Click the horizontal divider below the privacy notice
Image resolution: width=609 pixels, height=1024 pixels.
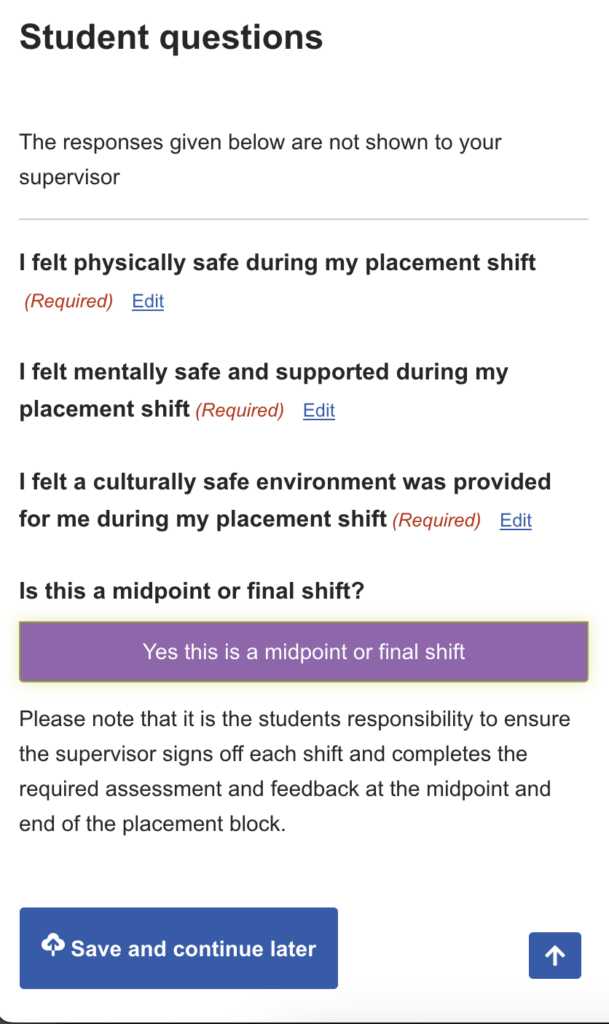[304, 219]
